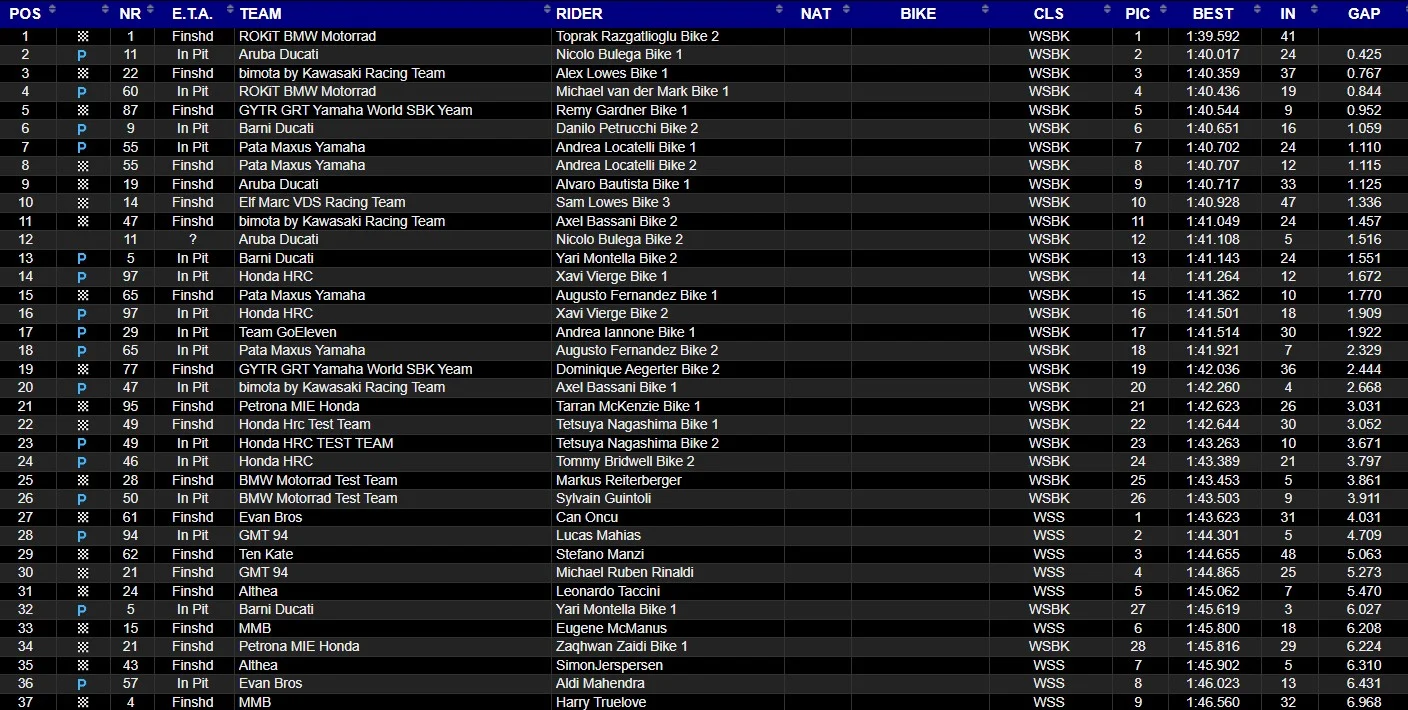Select the pit icon for Michael van der Mark

point(82,92)
